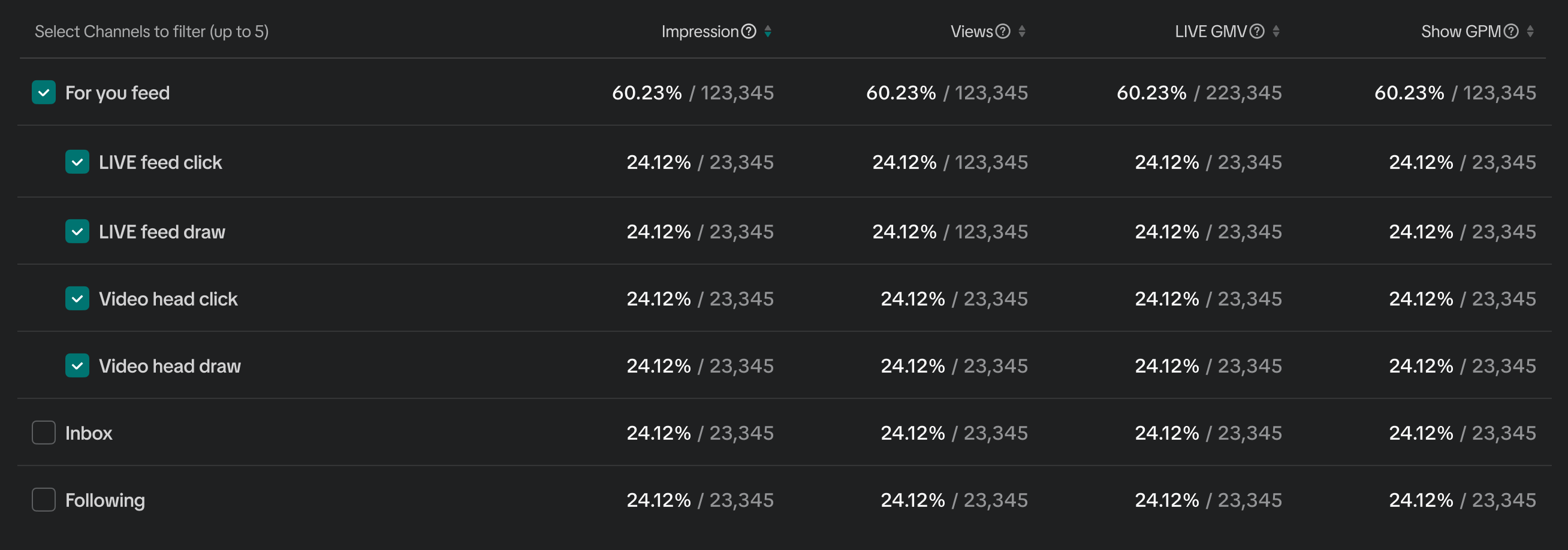Image resolution: width=1568 pixels, height=550 pixels.
Task: Click the LIVE GMV help icon
Action: click(1257, 32)
